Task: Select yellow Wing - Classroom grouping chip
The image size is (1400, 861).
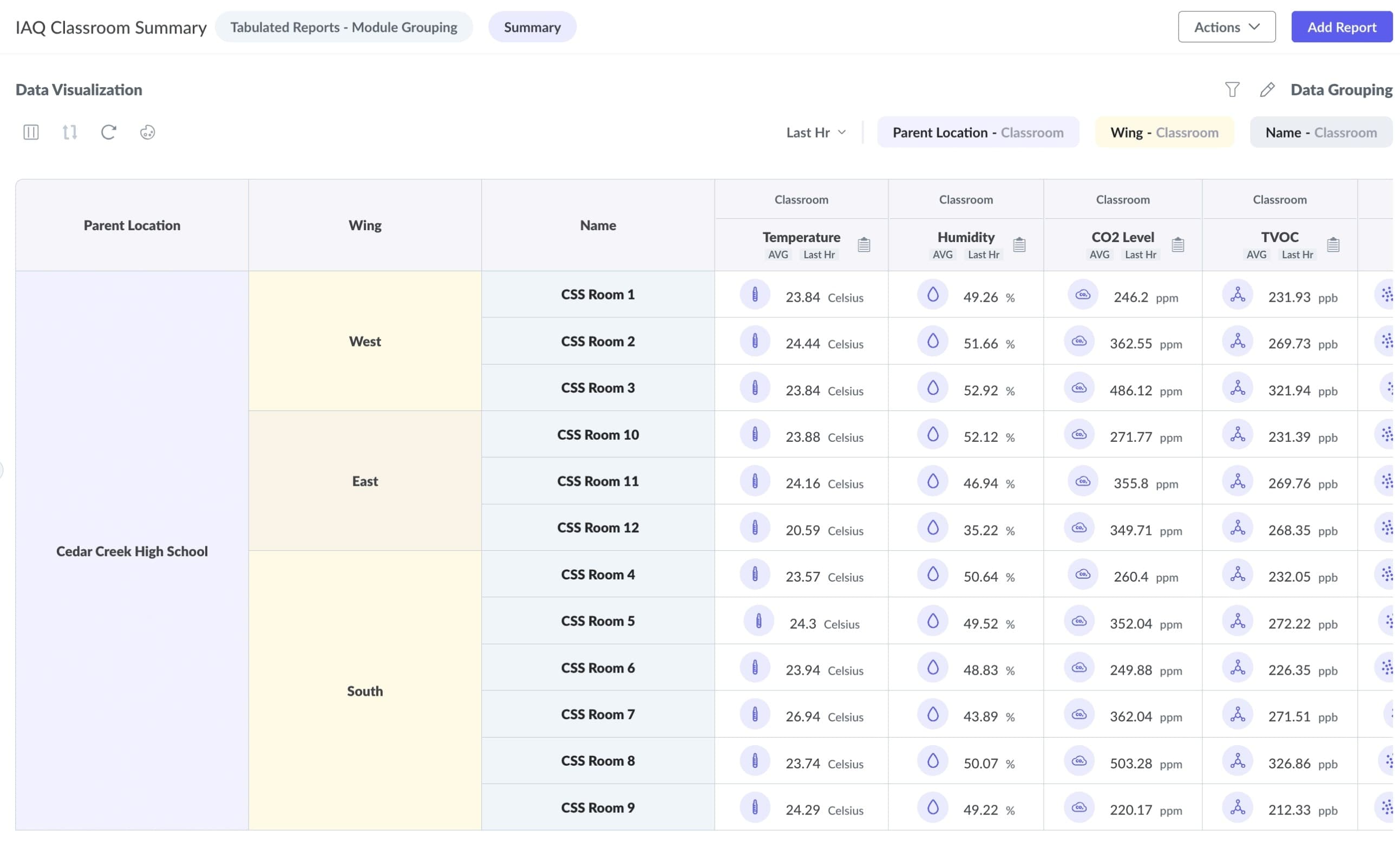Action: coord(1164,133)
